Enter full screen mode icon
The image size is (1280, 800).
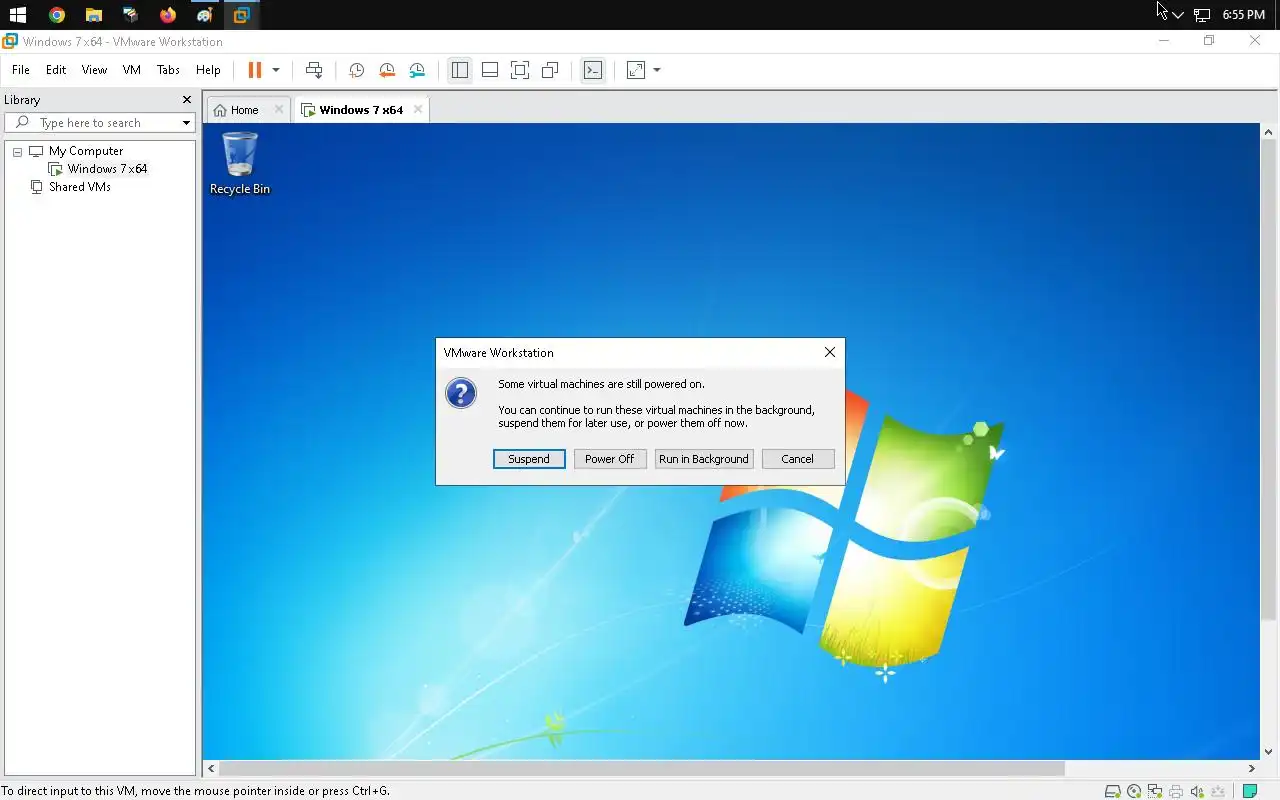click(520, 70)
